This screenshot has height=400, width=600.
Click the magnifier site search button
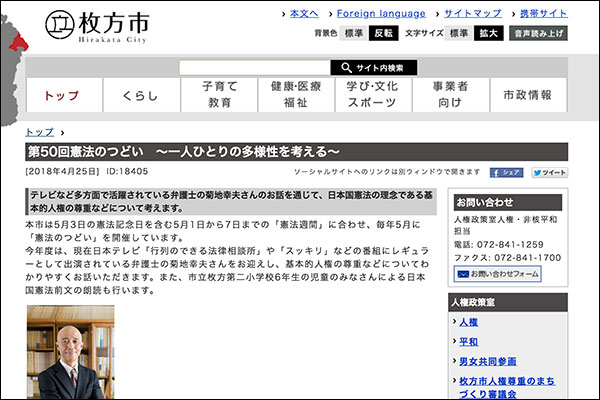(x=373, y=68)
